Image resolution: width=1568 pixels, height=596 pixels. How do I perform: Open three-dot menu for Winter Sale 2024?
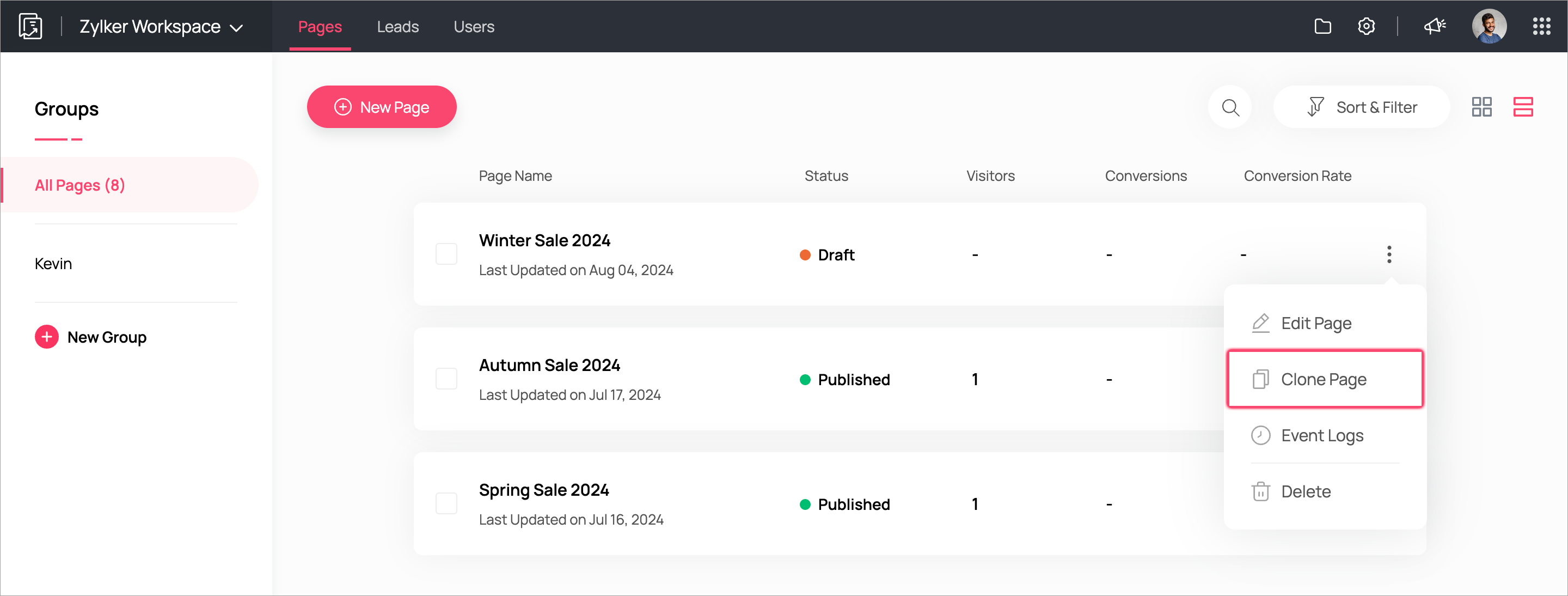tap(1389, 254)
